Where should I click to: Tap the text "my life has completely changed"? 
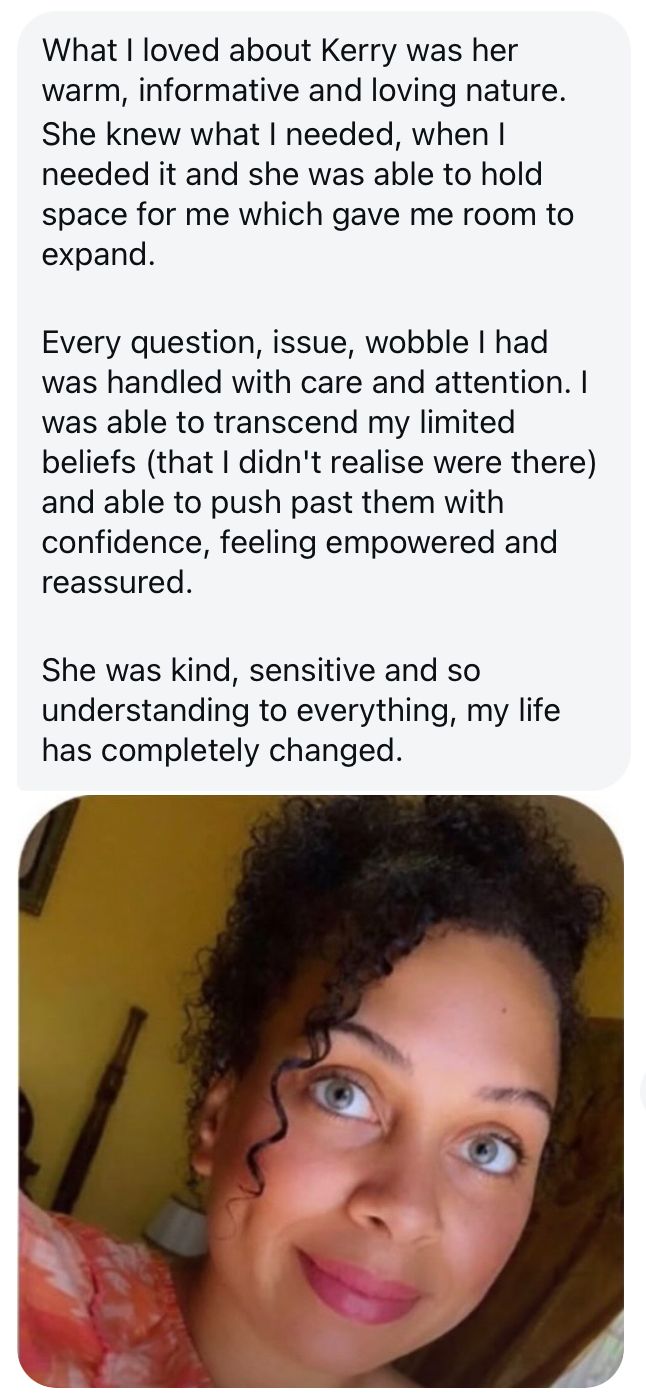(x=301, y=730)
